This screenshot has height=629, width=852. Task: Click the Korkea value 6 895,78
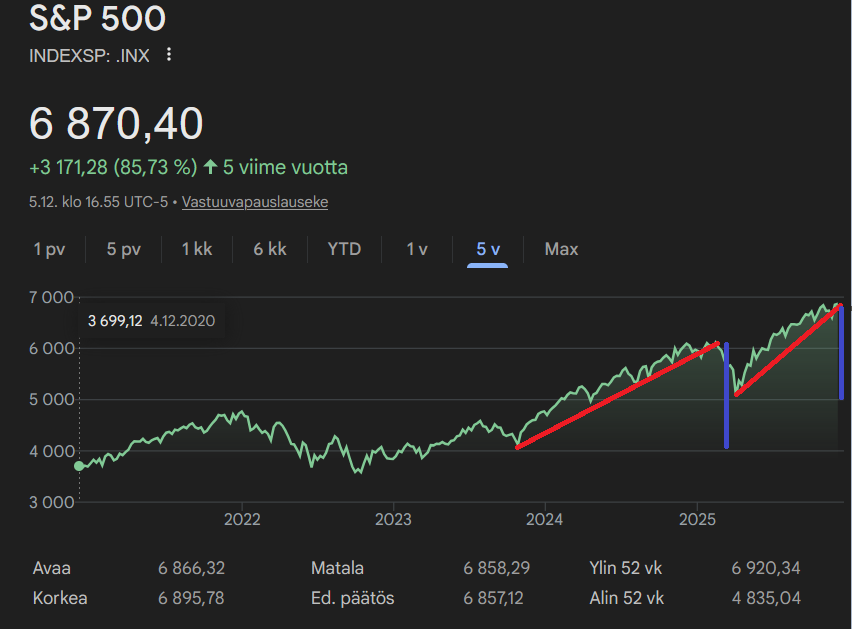(192, 598)
